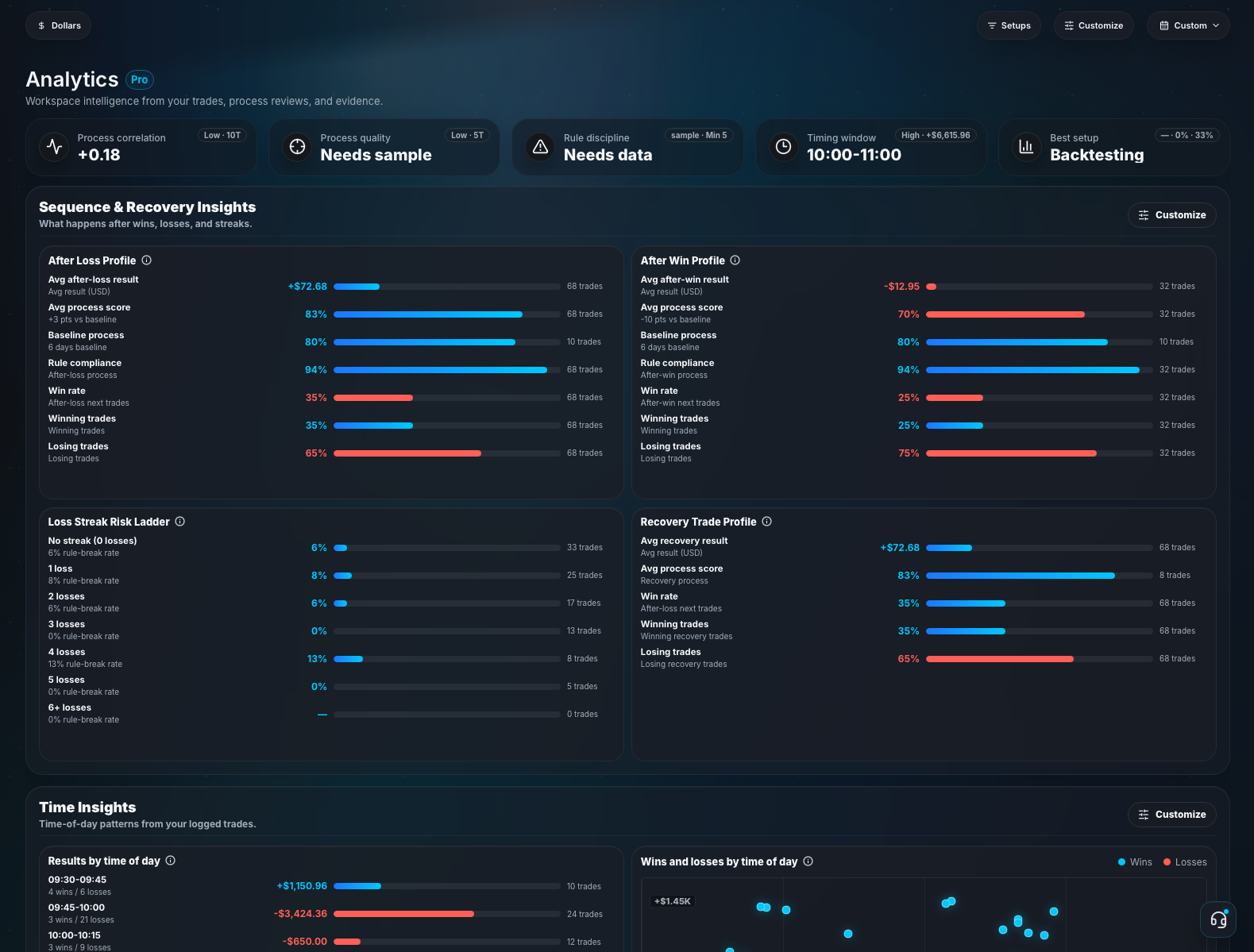Click the '+$1.45K' chart axis label
1254x952 pixels.
pyautogui.click(x=673, y=901)
